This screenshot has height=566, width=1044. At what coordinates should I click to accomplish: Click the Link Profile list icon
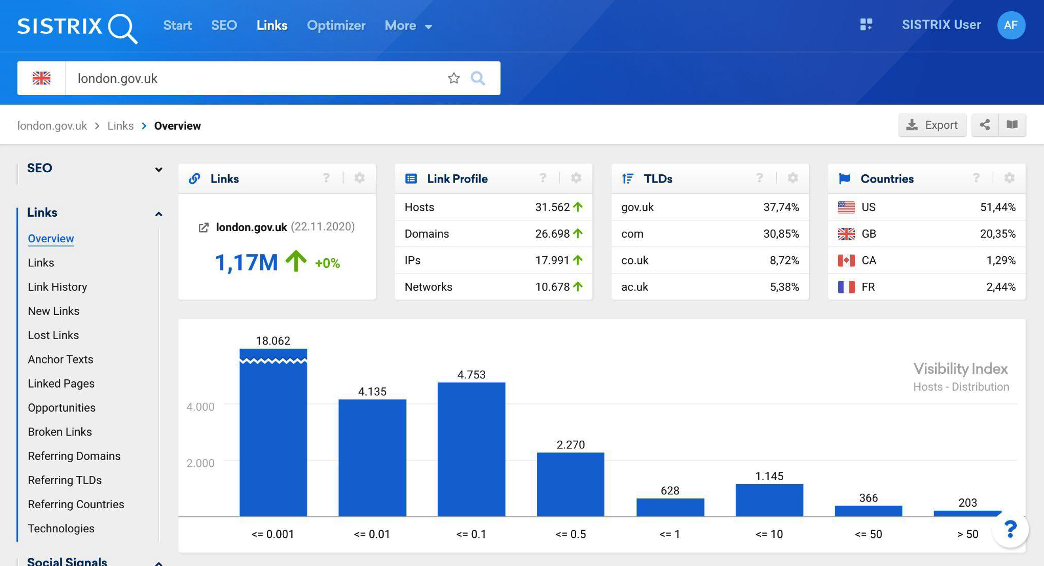(411, 178)
